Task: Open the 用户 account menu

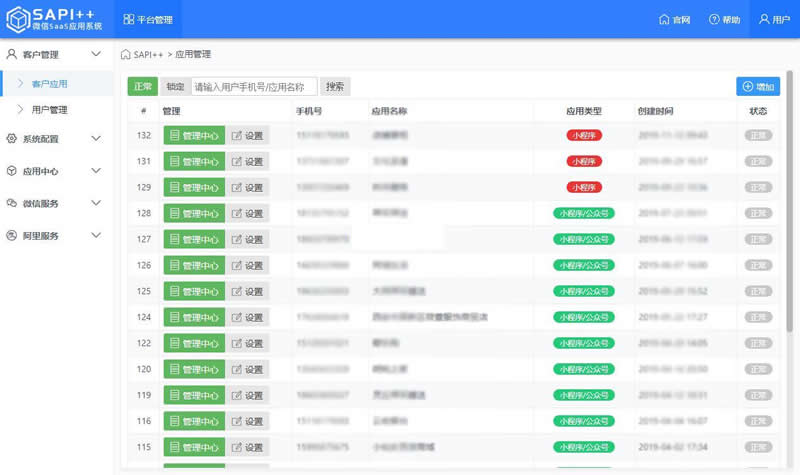Action: point(774,19)
